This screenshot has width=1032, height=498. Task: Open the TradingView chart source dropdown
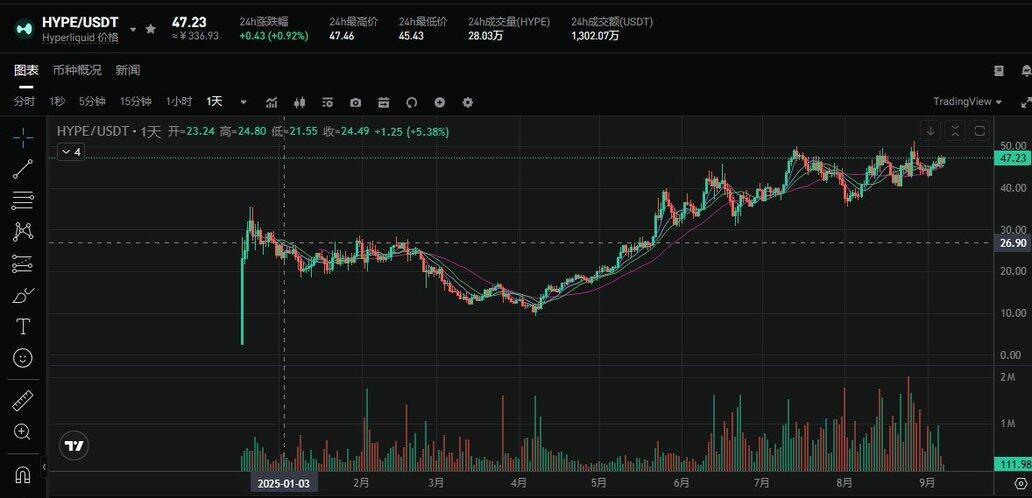[967, 101]
